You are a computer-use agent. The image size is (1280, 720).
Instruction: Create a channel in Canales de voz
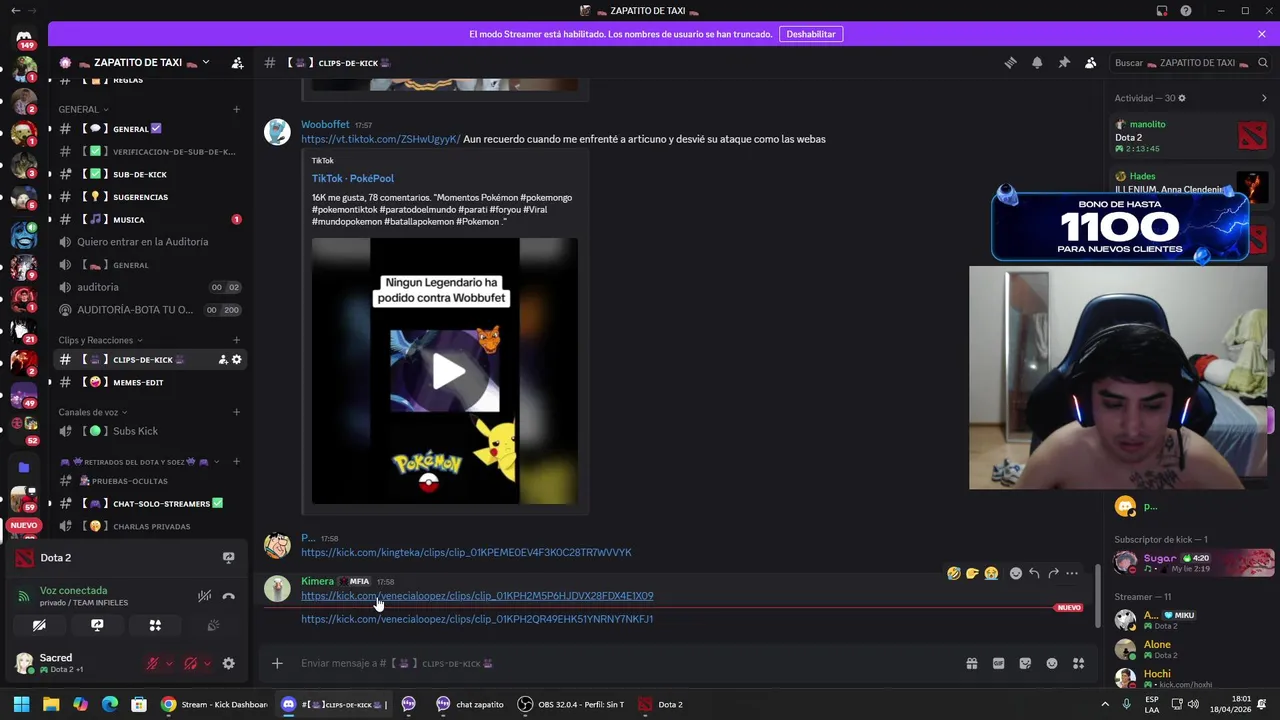(x=237, y=412)
